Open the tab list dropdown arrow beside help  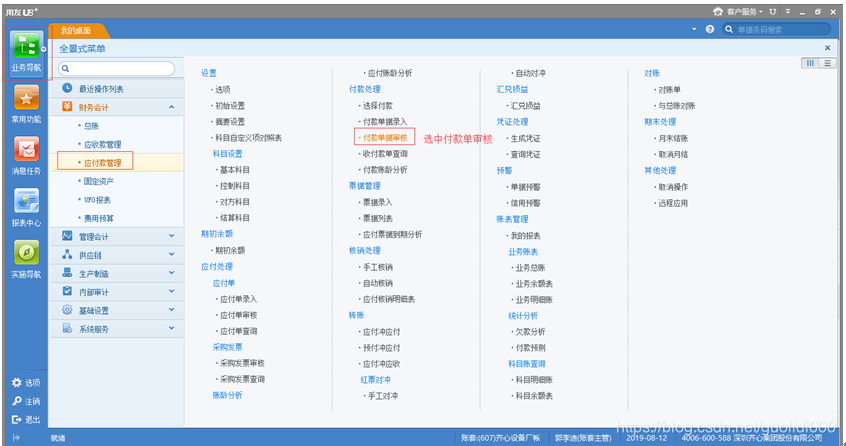[694, 29]
